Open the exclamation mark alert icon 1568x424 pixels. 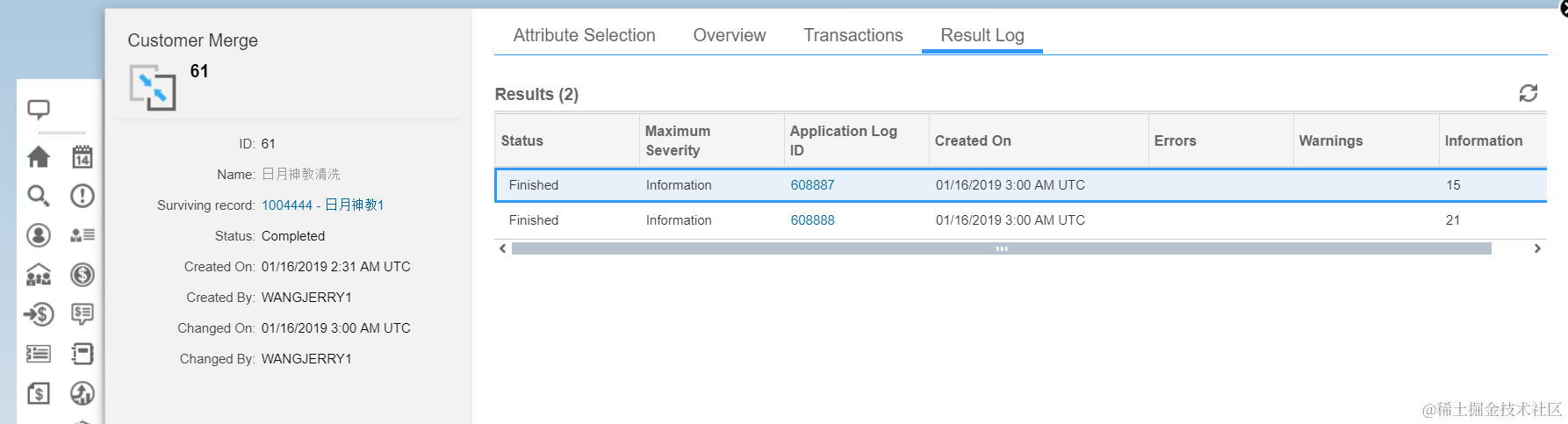click(83, 196)
